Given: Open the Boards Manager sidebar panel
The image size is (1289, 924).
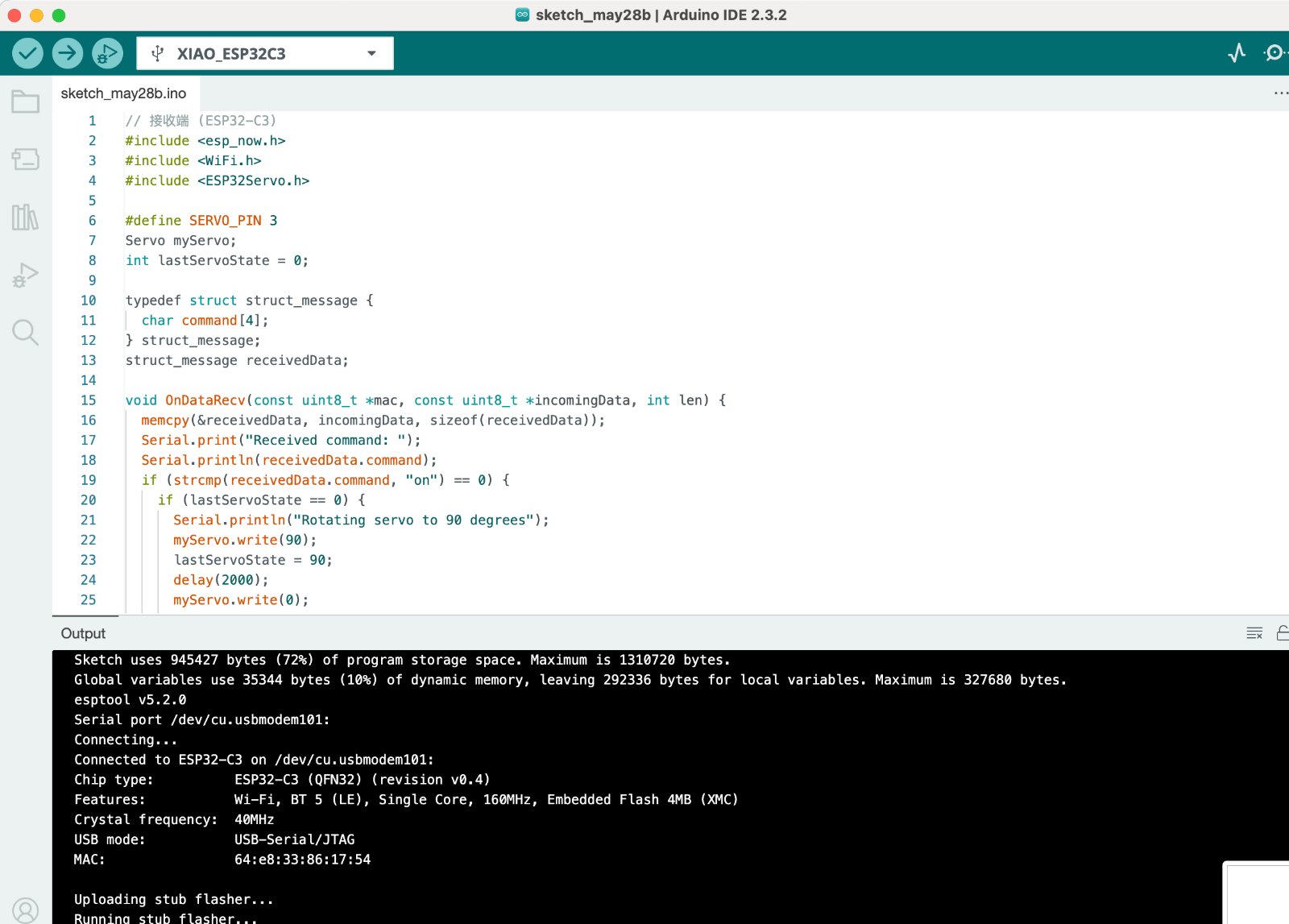Looking at the screenshot, I should pyautogui.click(x=26, y=159).
